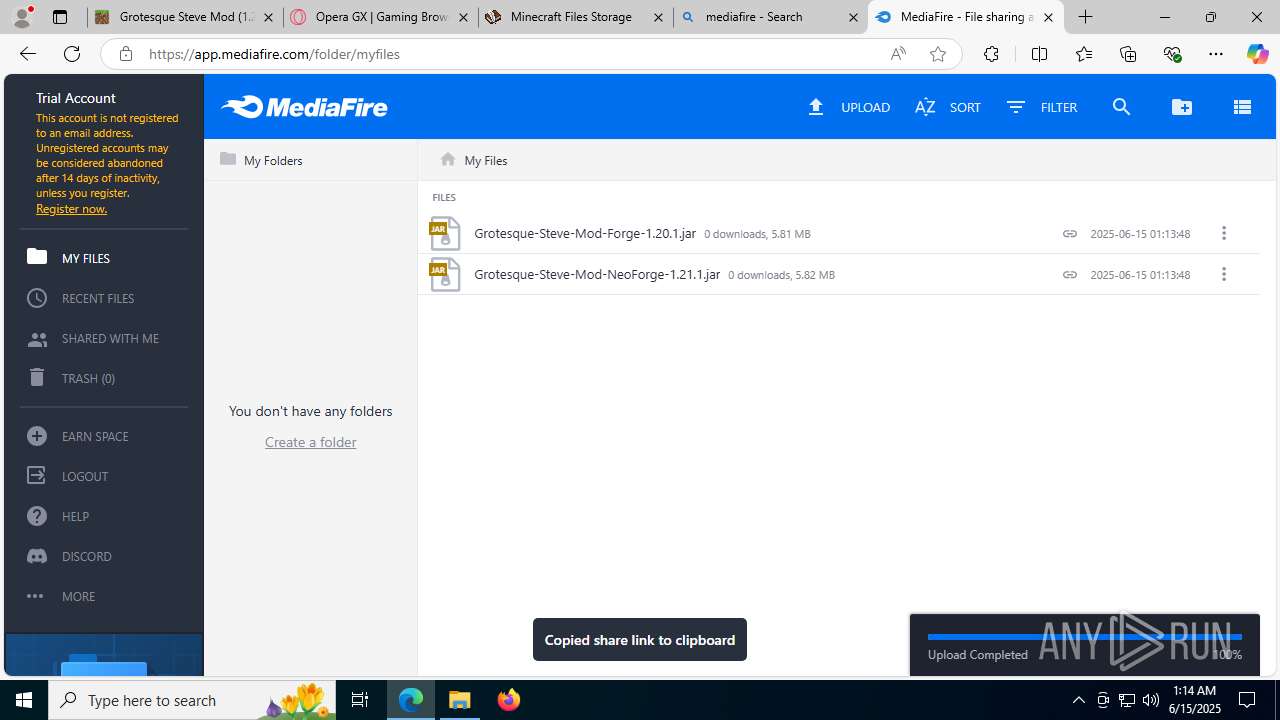Open the volume control in tray

point(1151,700)
